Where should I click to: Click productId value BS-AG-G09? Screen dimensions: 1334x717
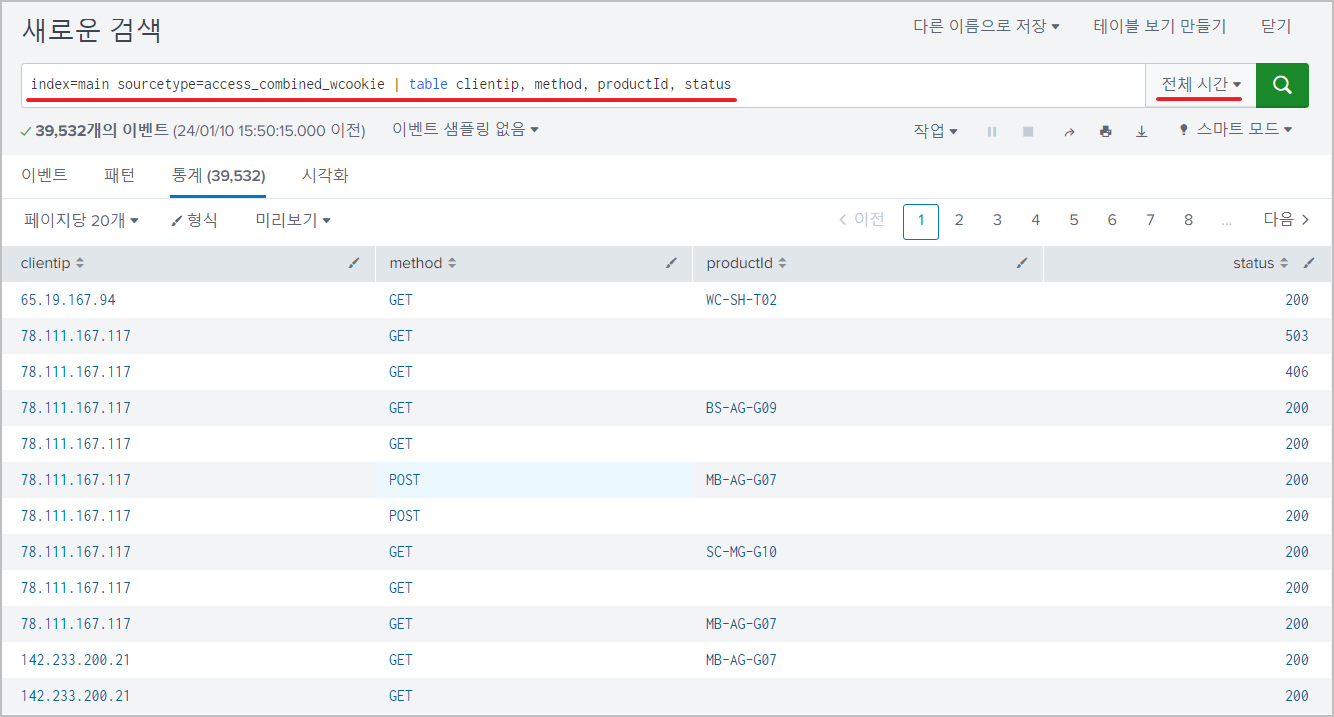point(741,408)
